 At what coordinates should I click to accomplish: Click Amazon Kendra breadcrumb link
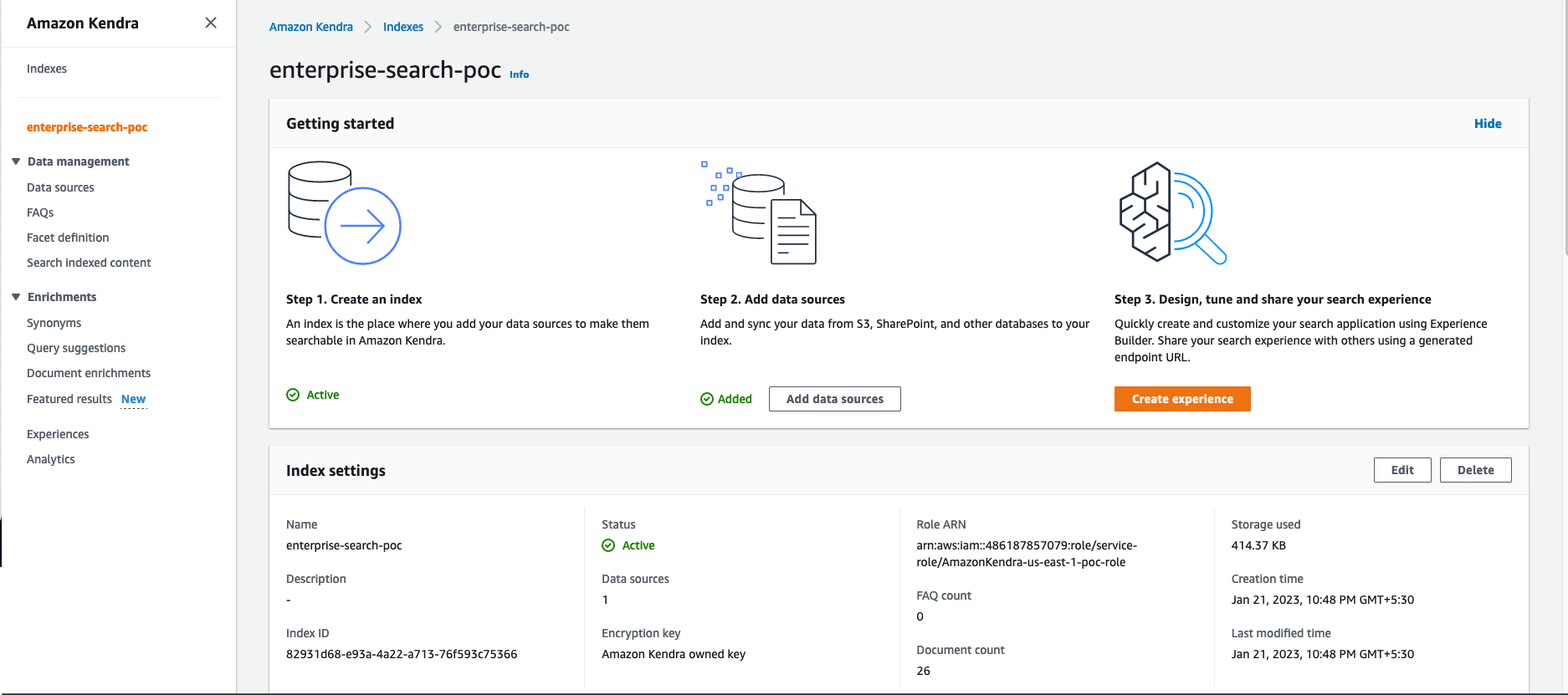coord(311,27)
